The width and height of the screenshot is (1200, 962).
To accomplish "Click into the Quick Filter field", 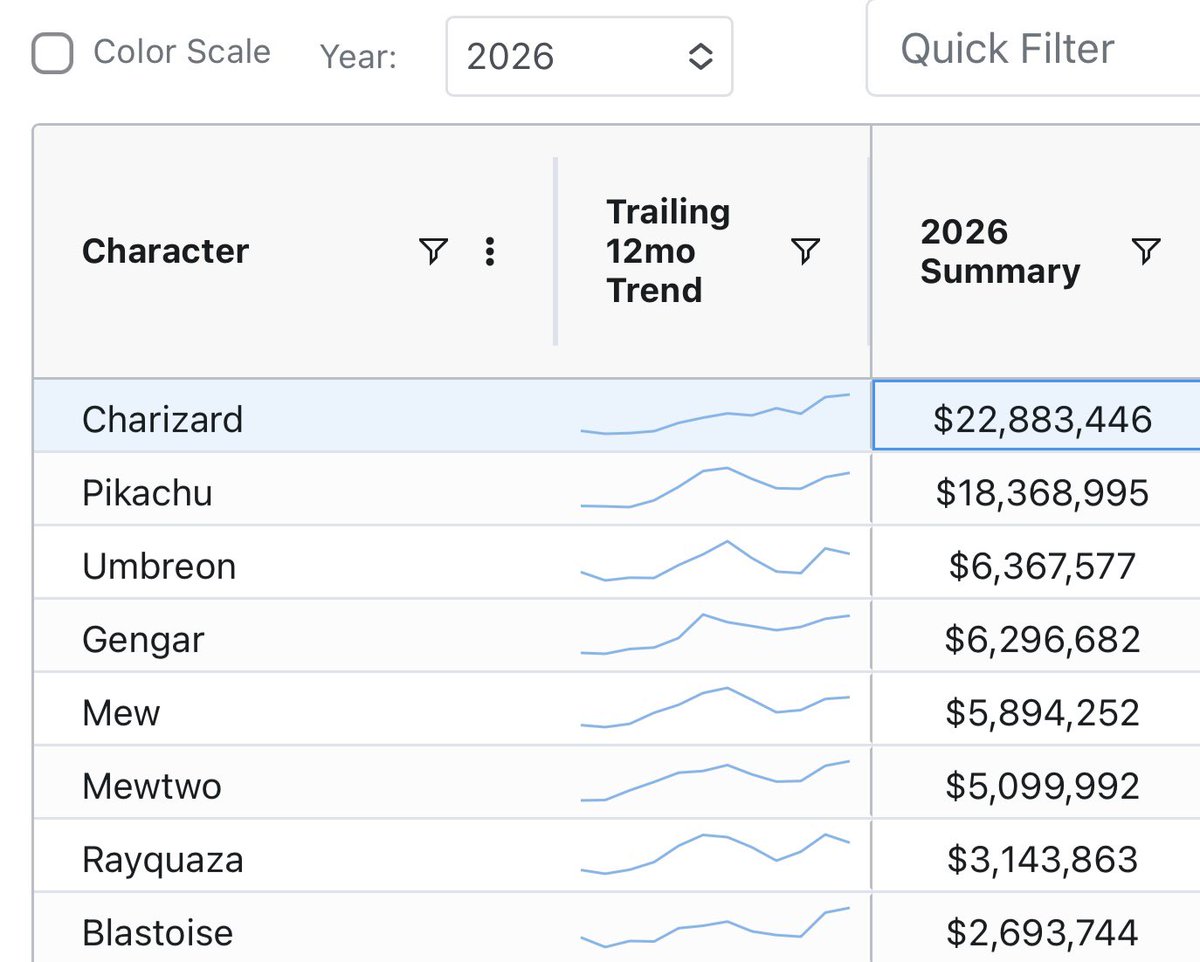I will tap(1033, 48).
